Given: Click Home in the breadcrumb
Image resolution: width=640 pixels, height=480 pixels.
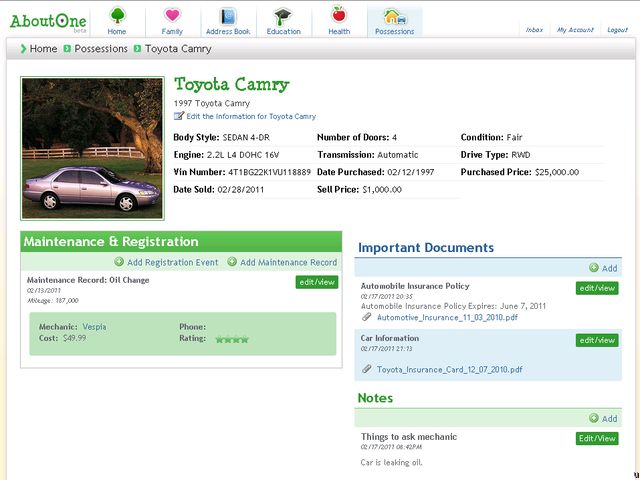Looking at the screenshot, I should point(43,49).
